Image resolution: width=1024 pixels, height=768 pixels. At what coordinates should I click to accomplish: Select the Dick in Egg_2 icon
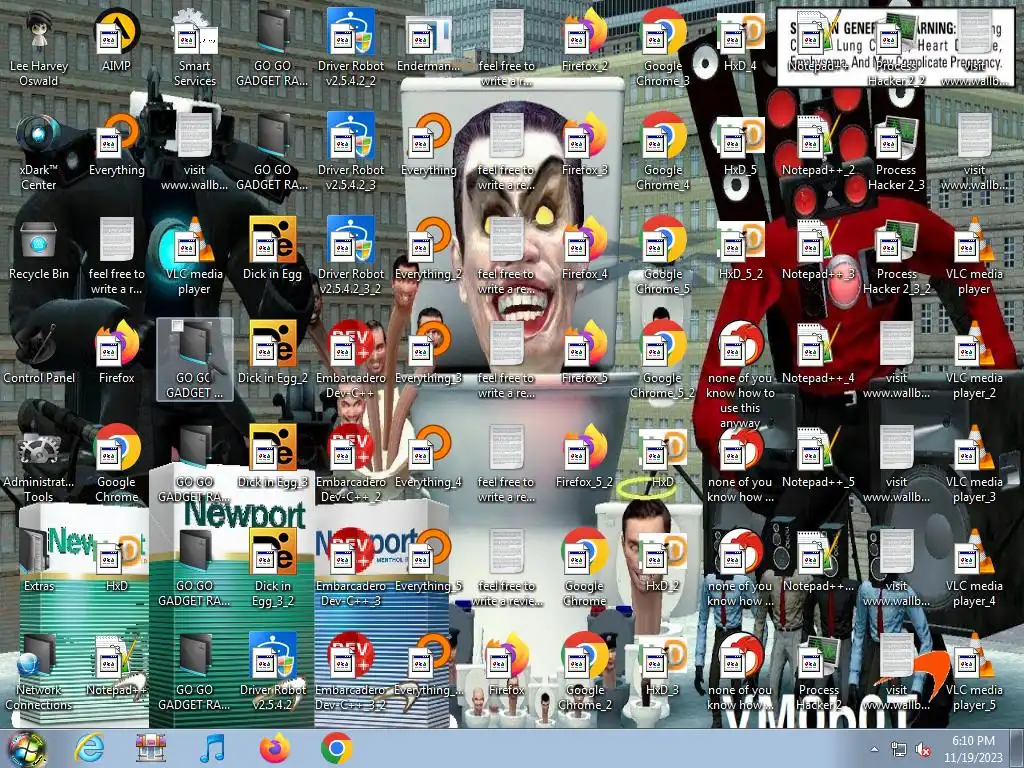click(272, 353)
